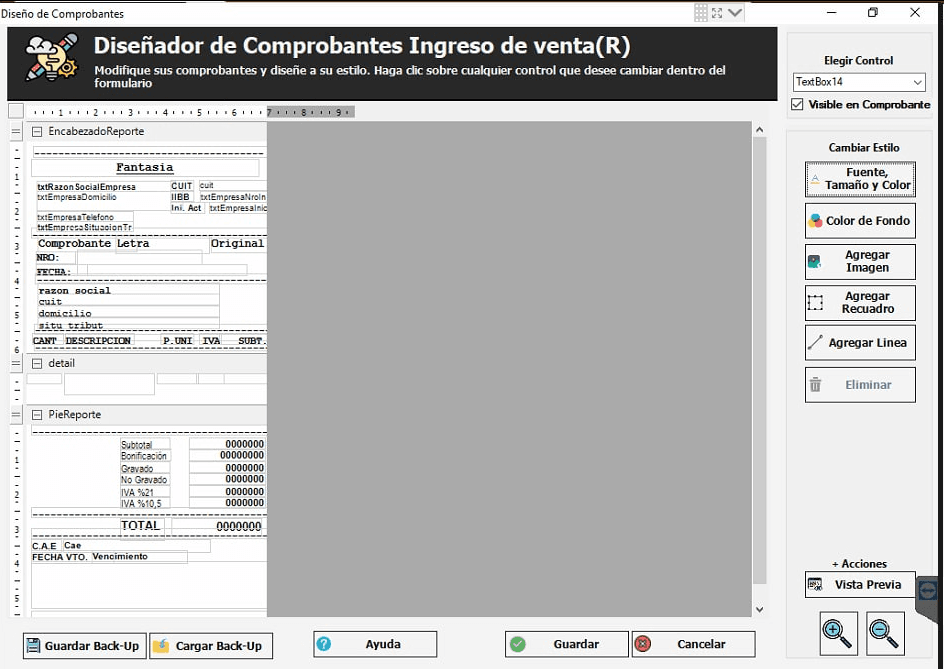Collapse the PieReporte section

(x=37, y=414)
